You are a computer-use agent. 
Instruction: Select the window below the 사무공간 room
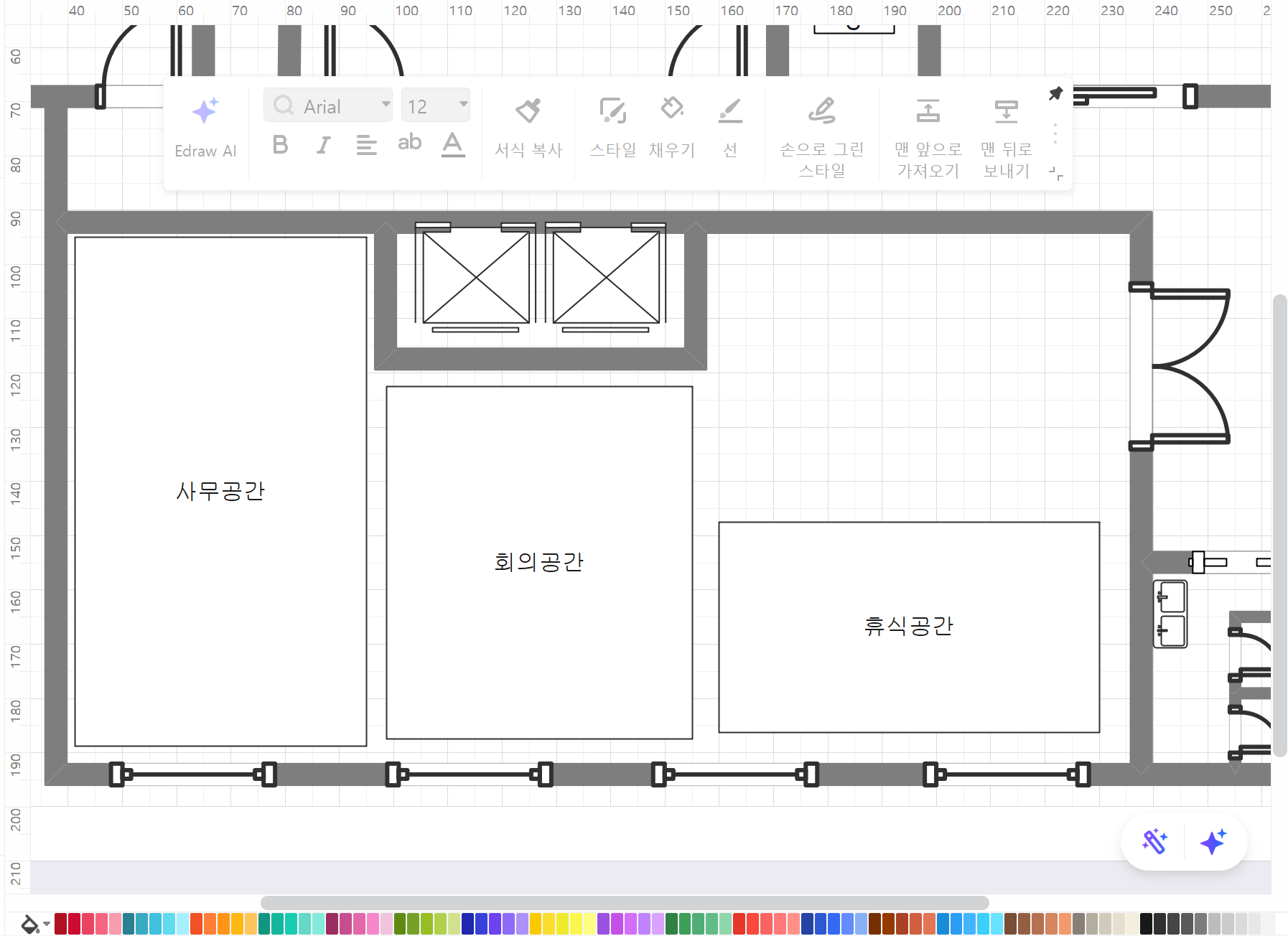point(193,774)
